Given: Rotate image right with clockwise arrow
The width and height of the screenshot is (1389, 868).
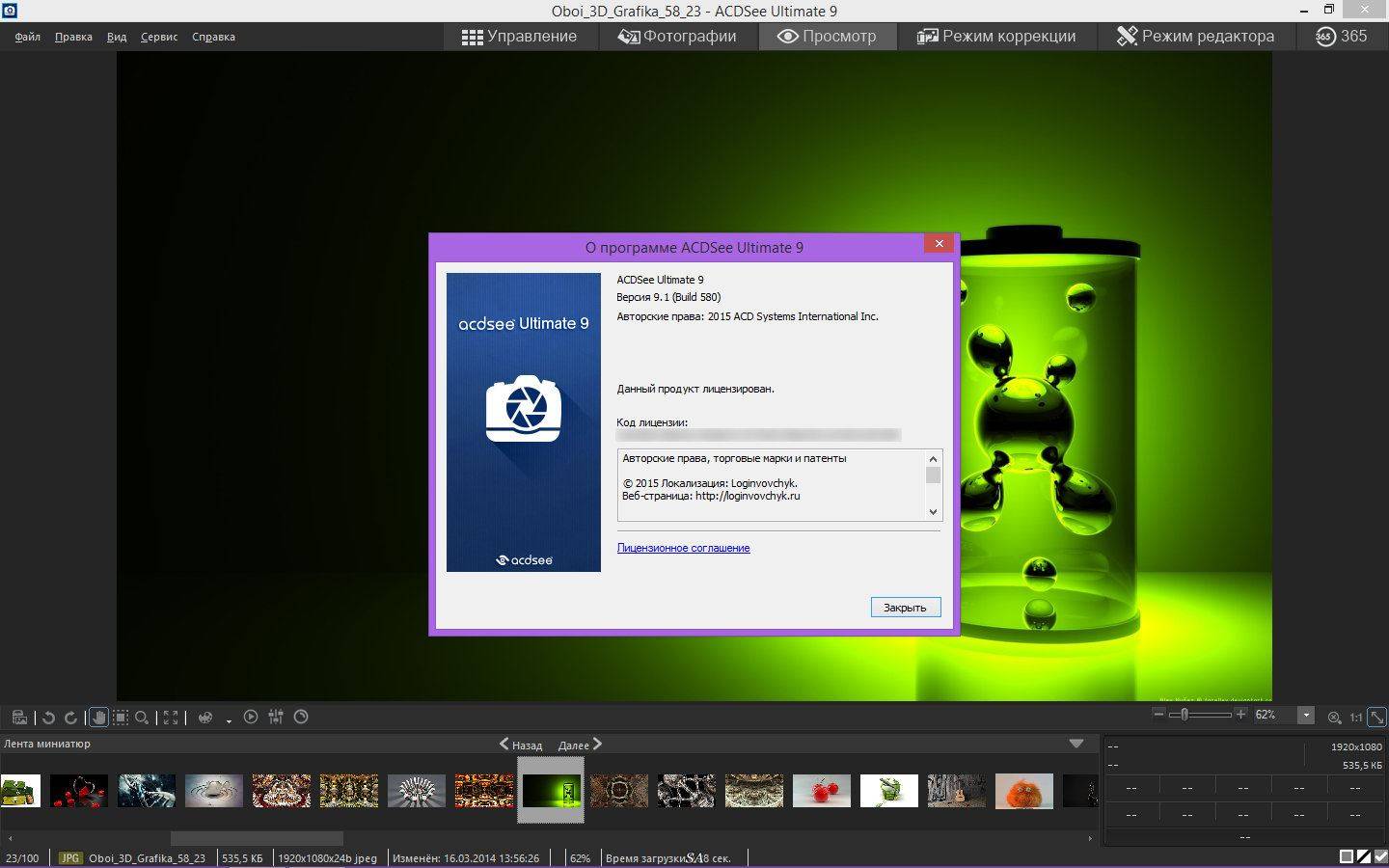Looking at the screenshot, I should (70, 718).
